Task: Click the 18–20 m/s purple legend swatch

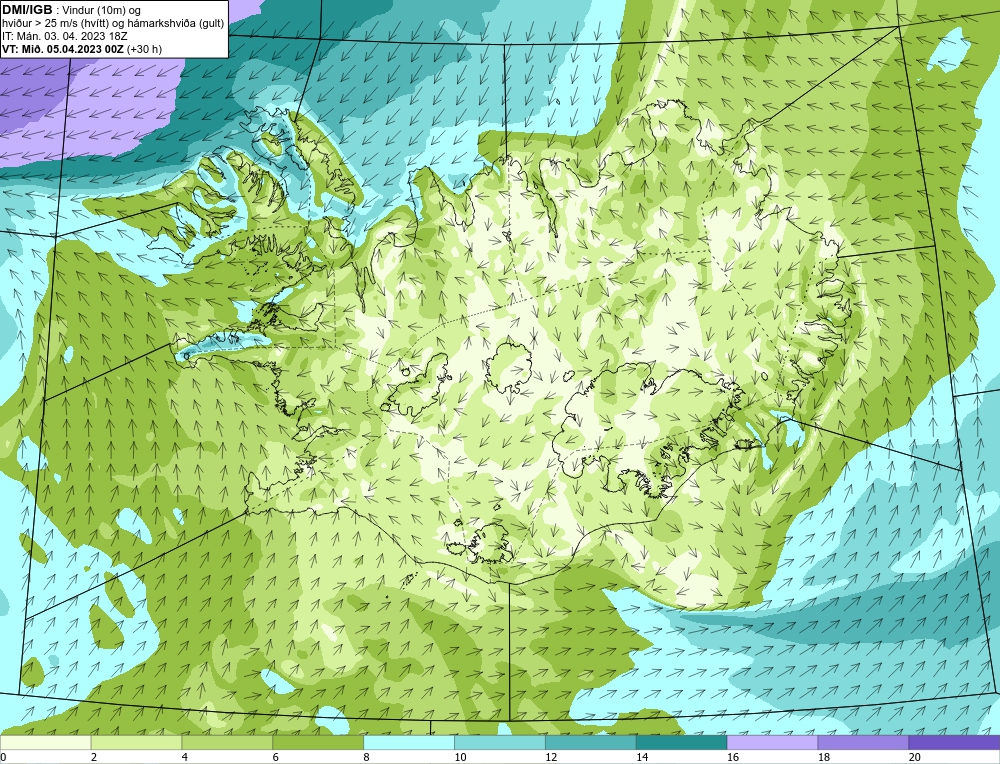Action: (864, 743)
